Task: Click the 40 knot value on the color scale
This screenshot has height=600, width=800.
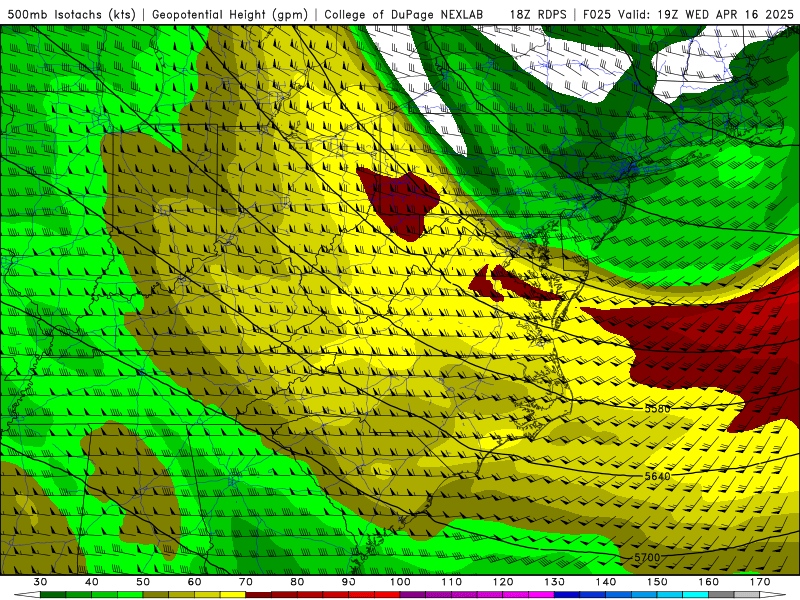Action: (92, 582)
